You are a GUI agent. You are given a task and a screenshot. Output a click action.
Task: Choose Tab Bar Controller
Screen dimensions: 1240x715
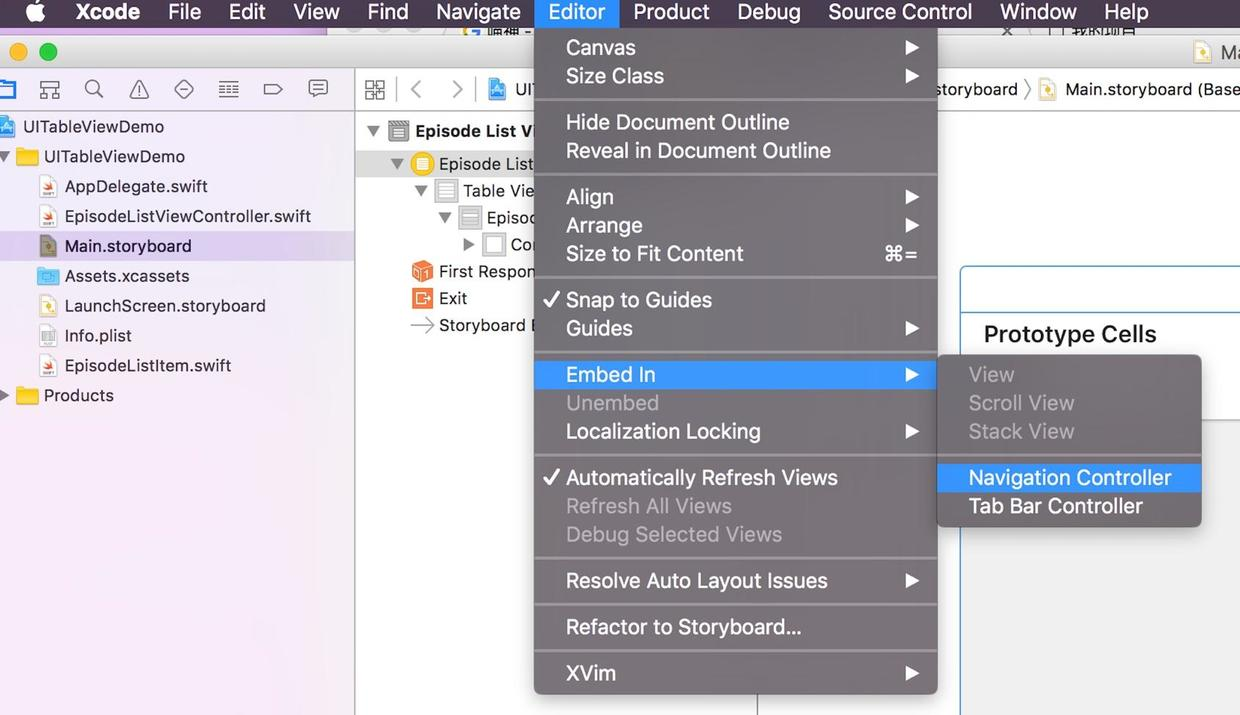tap(1069, 506)
